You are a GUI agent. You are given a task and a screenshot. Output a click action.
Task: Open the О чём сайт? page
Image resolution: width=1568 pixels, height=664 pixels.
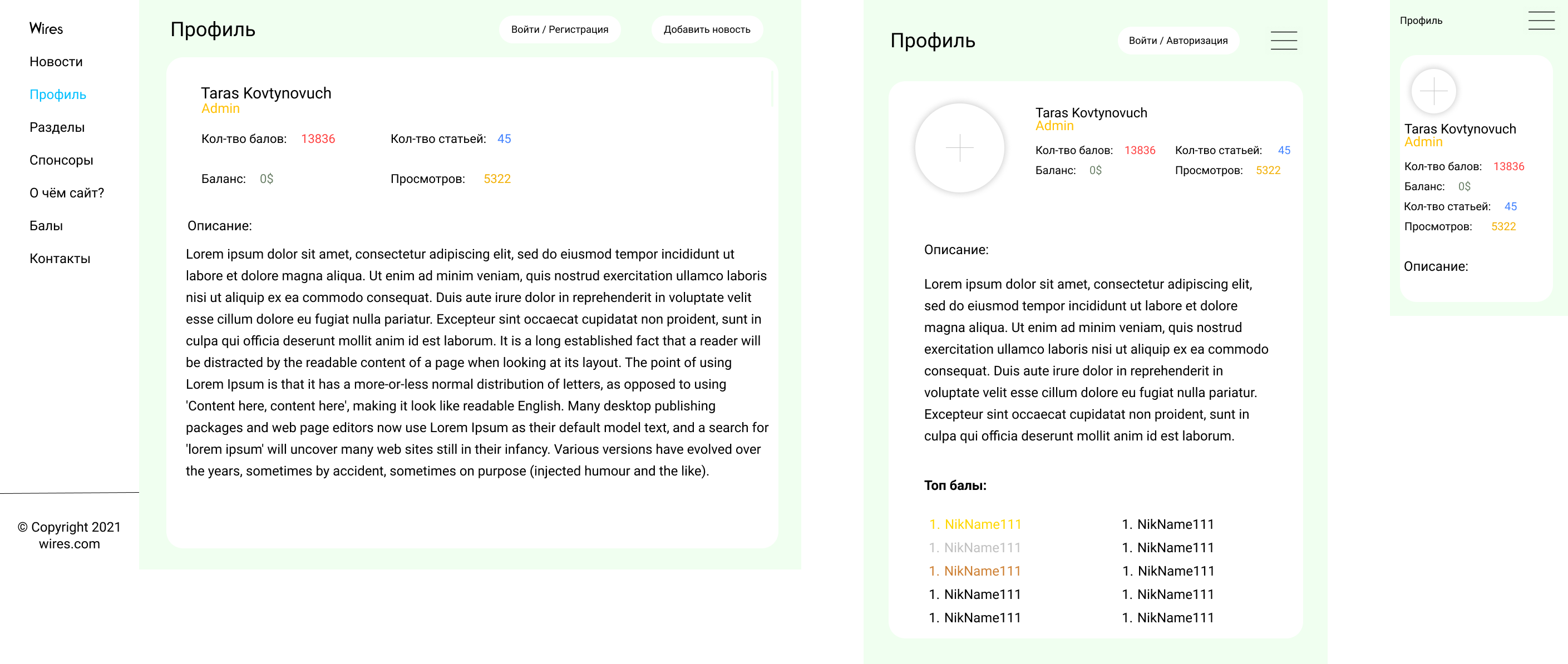[67, 193]
